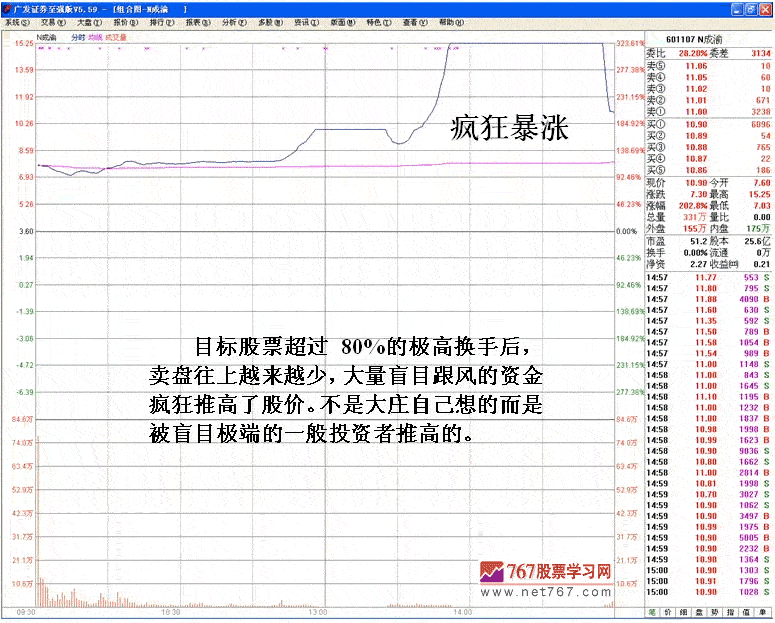Restore down the application window
The height and width of the screenshot is (623, 775).
coord(751,7)
